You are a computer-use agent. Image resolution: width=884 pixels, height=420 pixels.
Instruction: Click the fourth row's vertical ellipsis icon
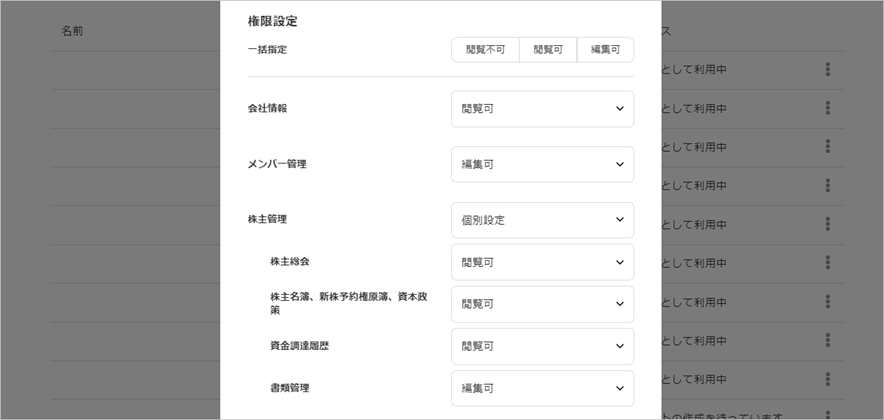828,185
